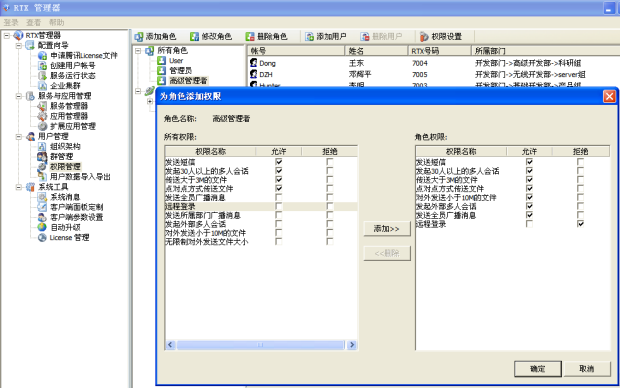Click the 确定 button
This screenshot has width=620, height=388.
pyautogui.click(x=538, y=369)
